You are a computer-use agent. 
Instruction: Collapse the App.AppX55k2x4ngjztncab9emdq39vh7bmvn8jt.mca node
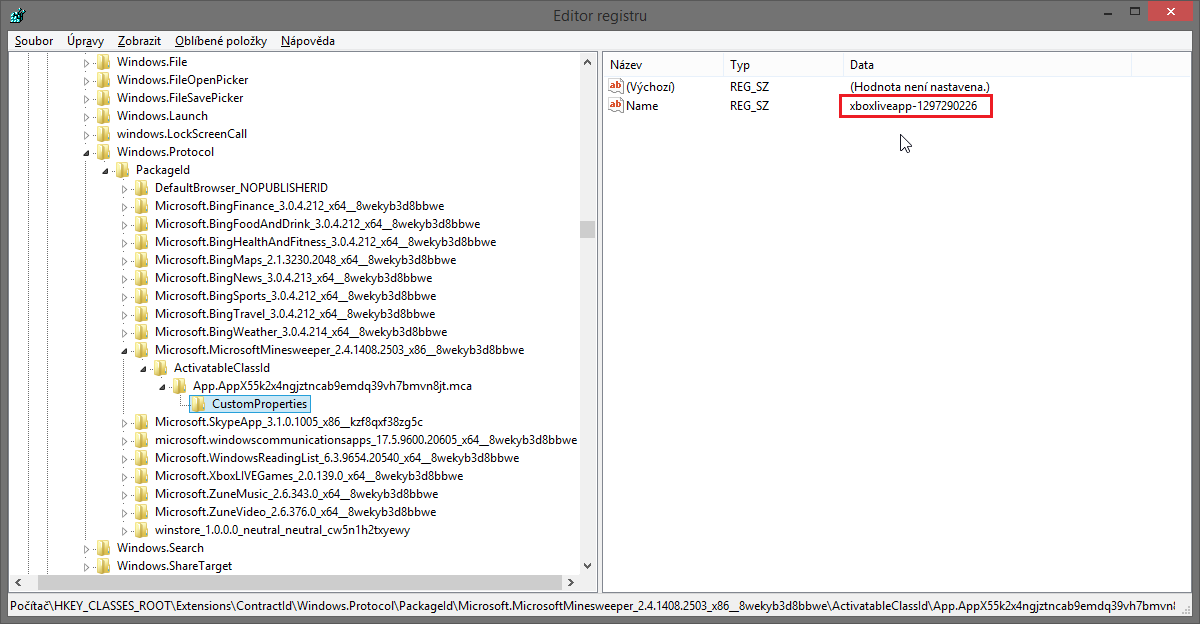(163, 387)
